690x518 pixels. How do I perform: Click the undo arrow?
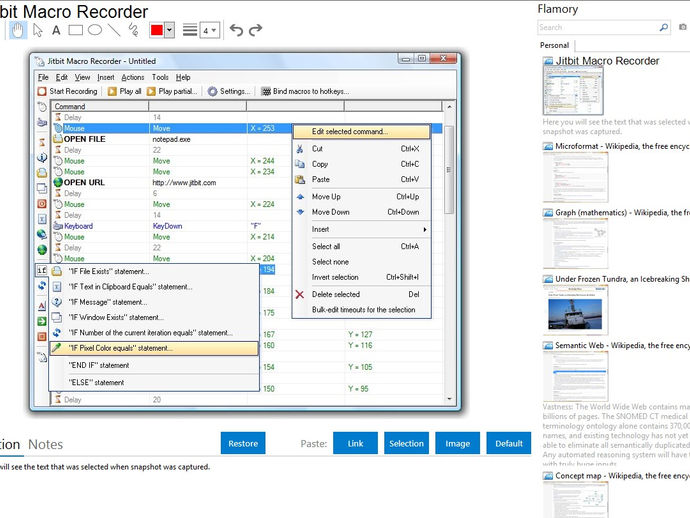click(236, 30)
